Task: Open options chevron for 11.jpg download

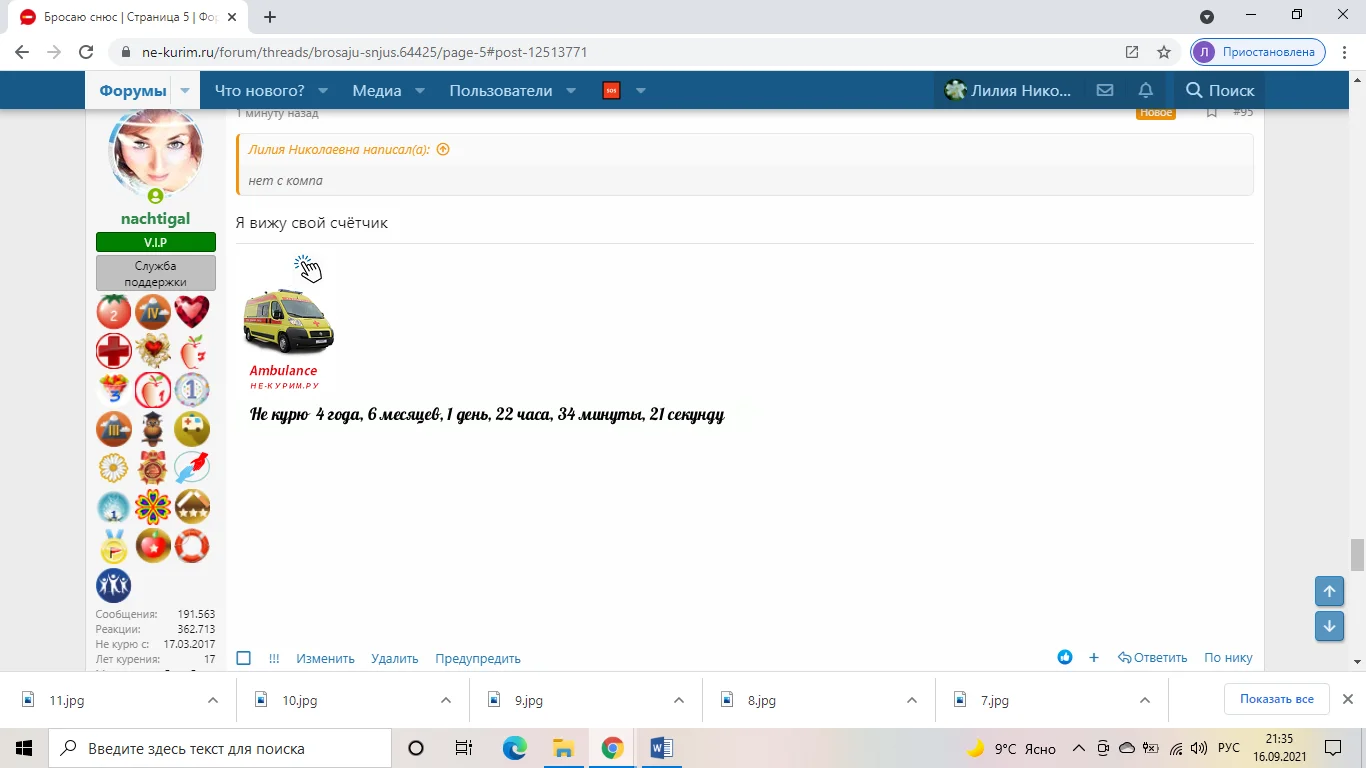Action: coord(213,700)
